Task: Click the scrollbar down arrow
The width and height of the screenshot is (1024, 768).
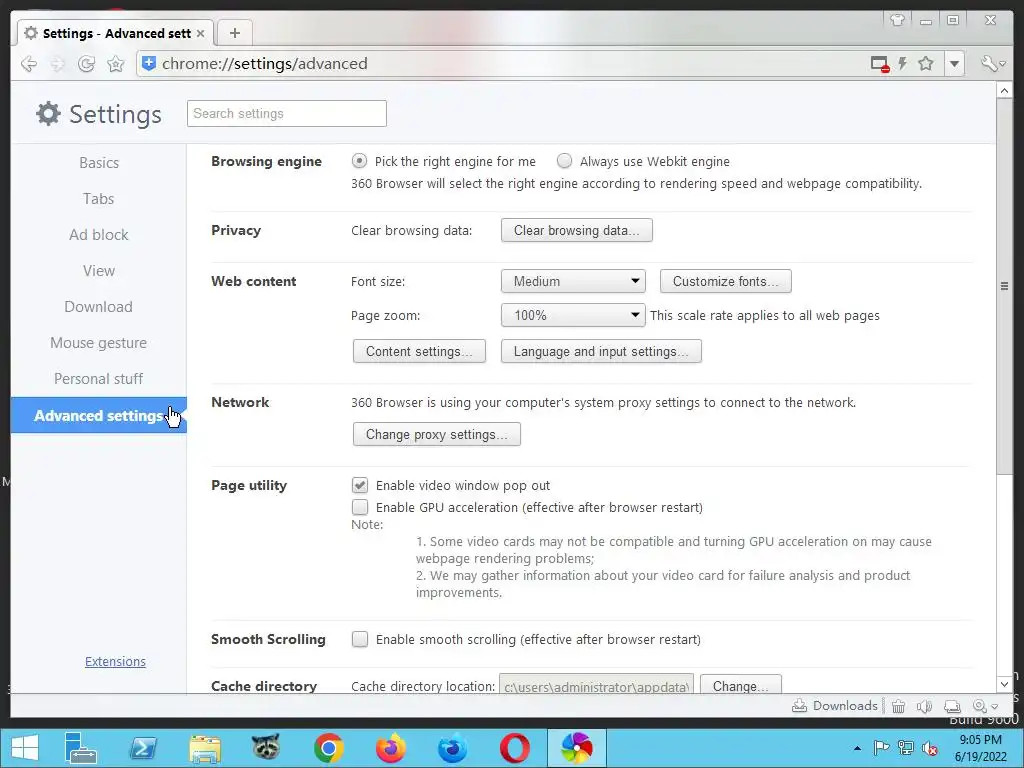Action: [x=1004, y=684]
